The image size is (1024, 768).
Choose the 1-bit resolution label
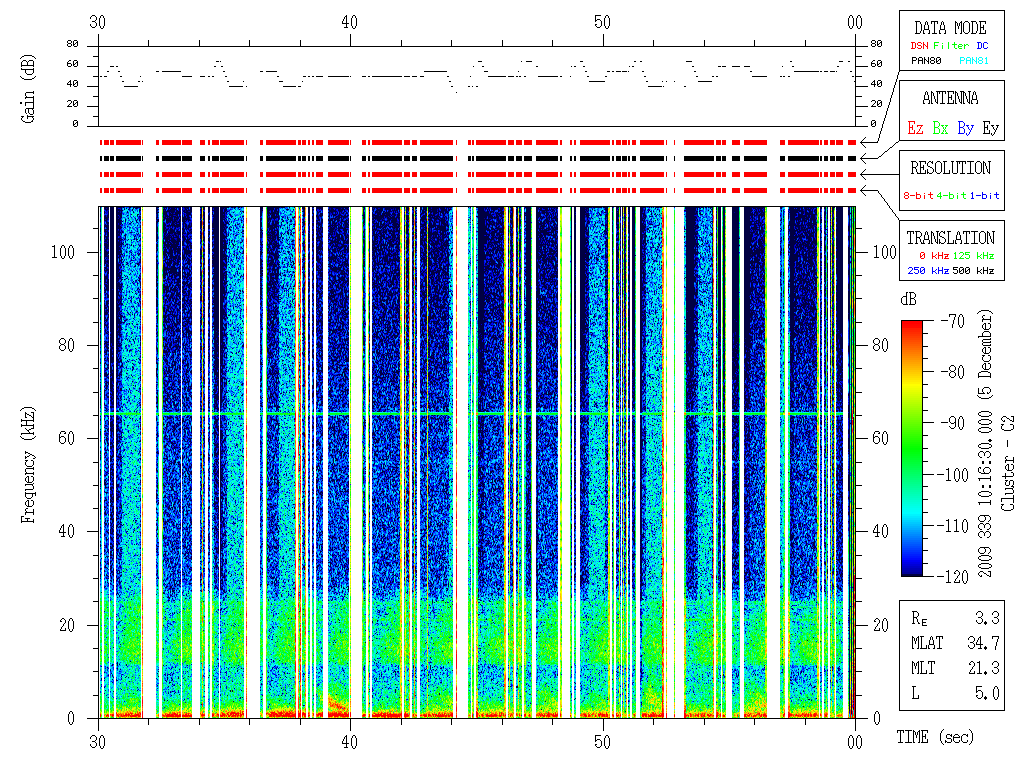coord(984,195)
